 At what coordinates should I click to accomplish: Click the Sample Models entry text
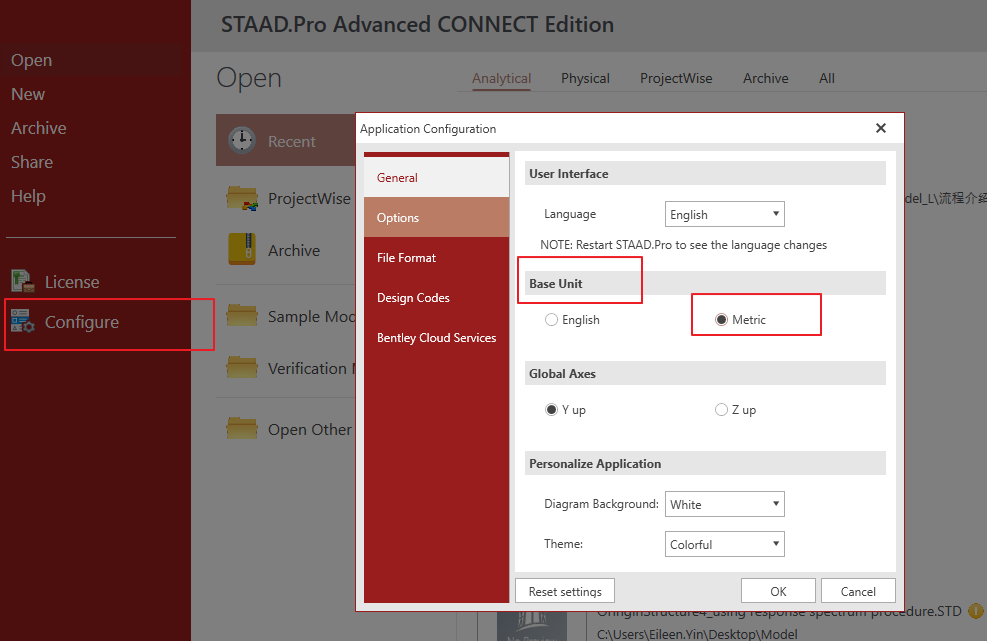point(312,316)
